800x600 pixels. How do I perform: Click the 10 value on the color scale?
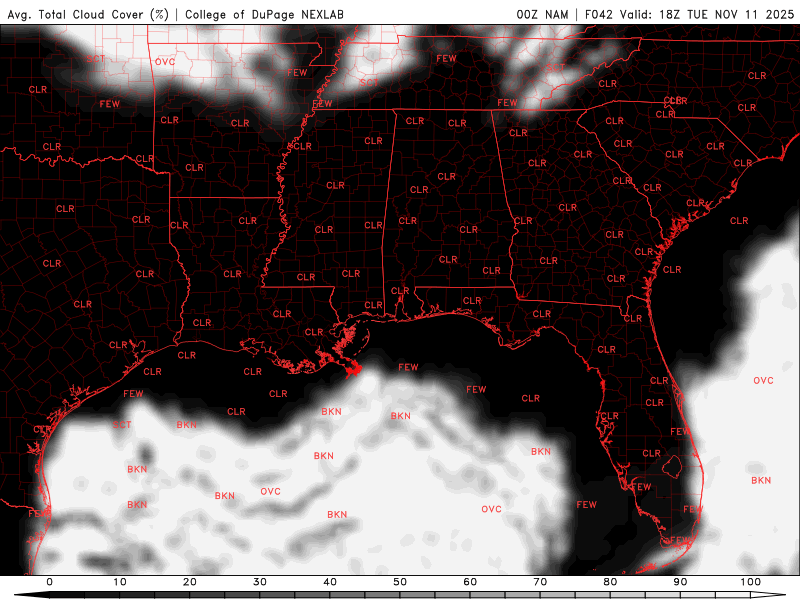(119, 582)
